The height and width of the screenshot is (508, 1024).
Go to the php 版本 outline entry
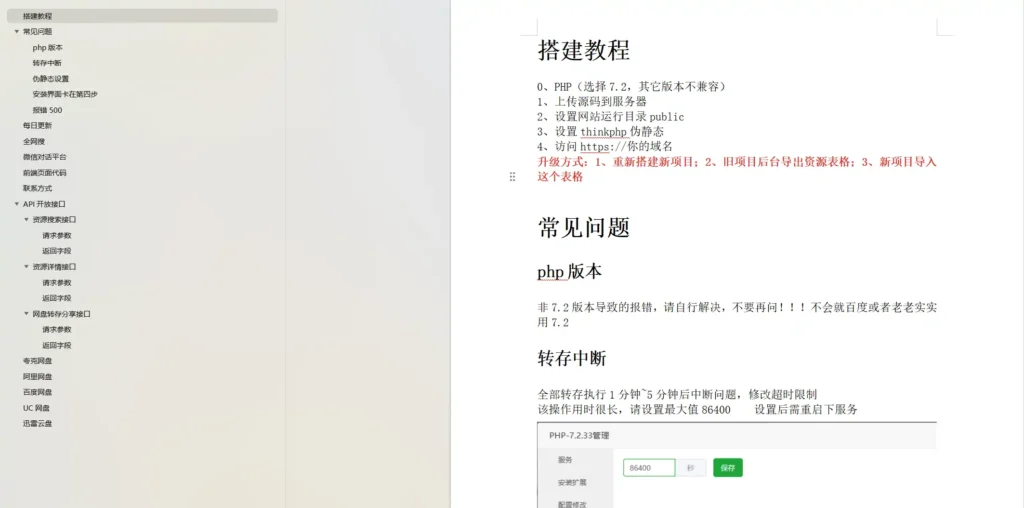pos(48,47)
